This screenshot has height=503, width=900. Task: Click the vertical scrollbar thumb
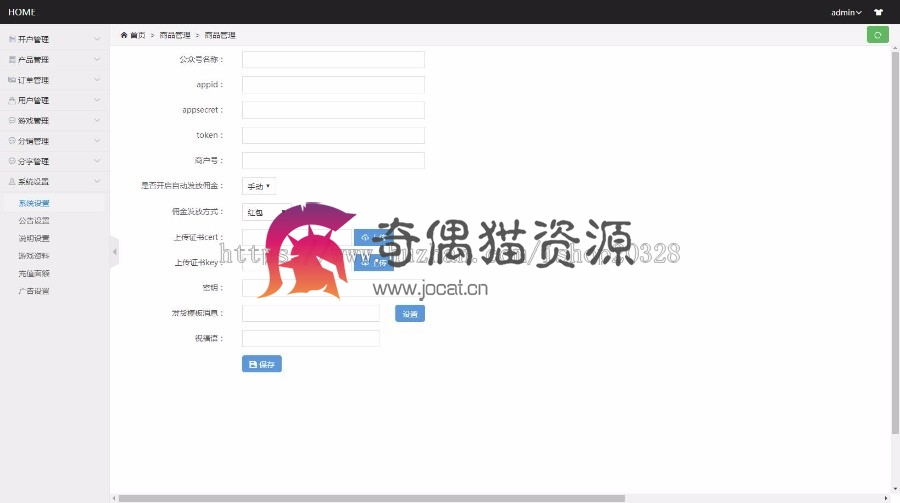[x=895, y=243]
